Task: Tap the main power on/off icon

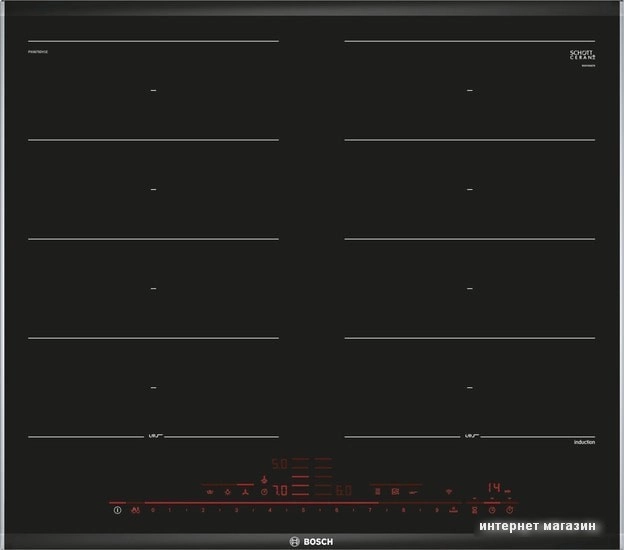Action: coord(117,510)
